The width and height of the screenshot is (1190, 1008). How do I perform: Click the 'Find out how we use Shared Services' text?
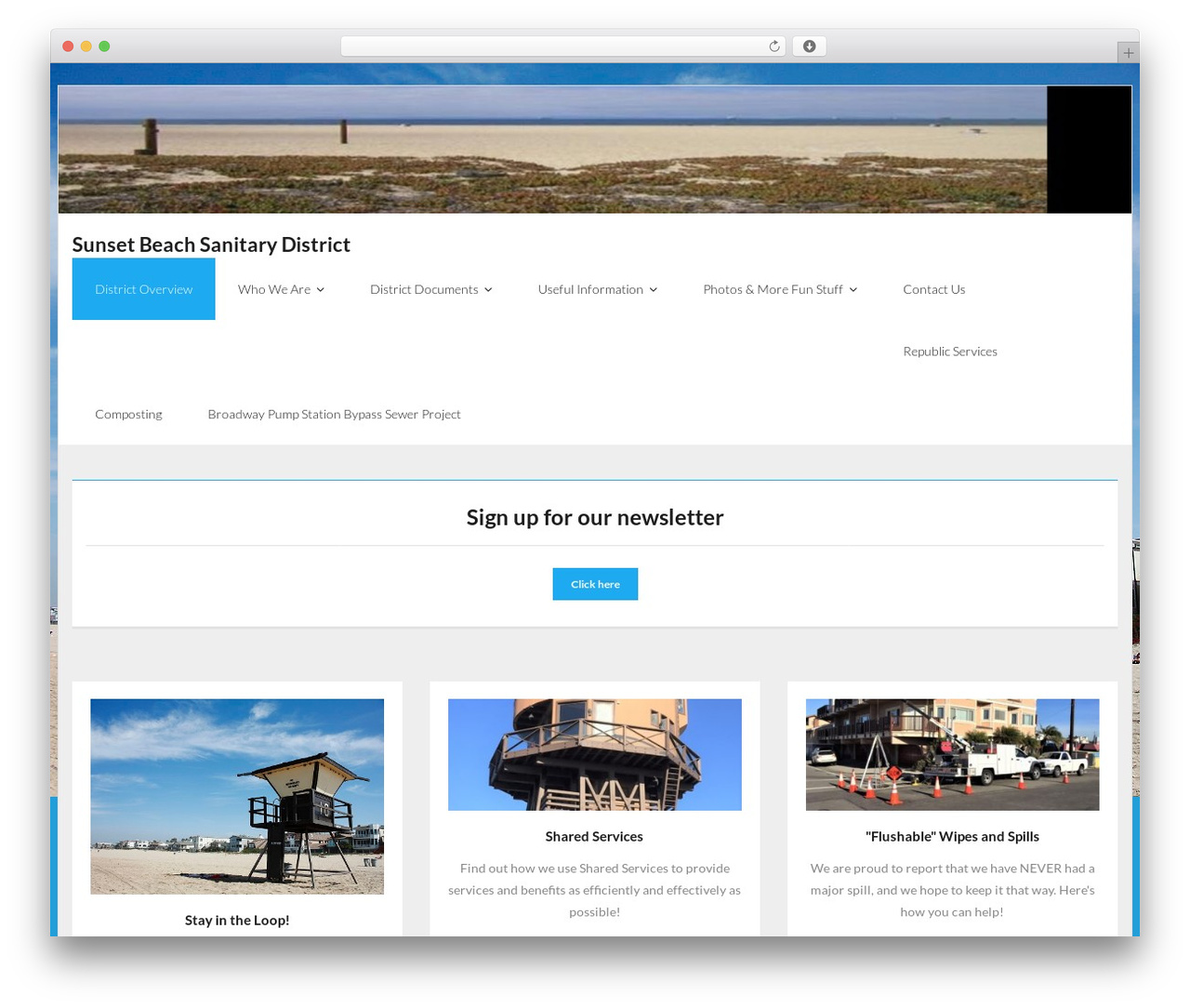[595, 890]
